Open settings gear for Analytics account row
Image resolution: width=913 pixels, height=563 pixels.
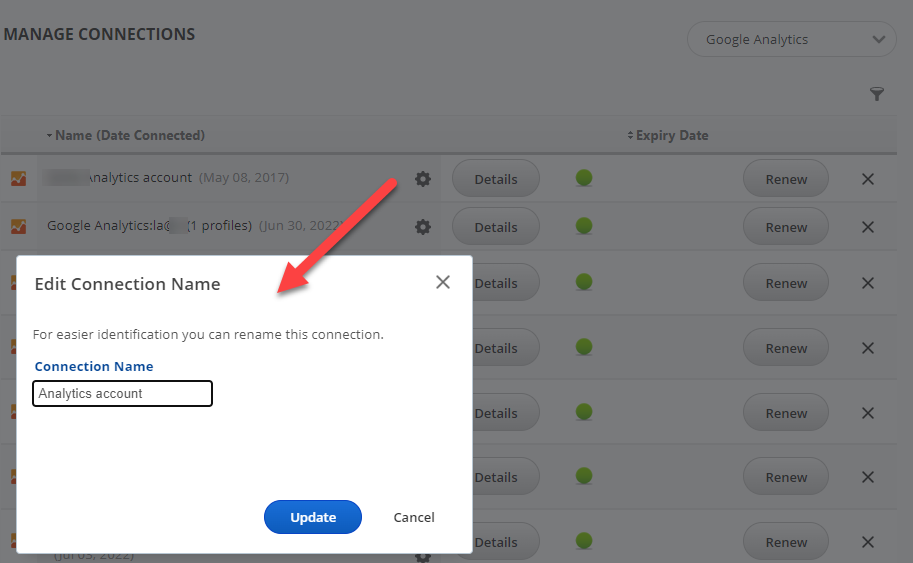[x=423, y=179]
